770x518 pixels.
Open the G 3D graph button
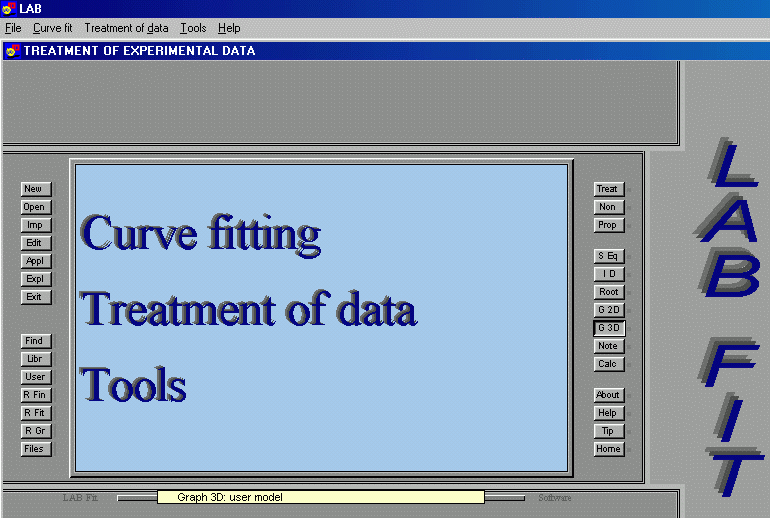pyautogui.click(x=609, y=328)
